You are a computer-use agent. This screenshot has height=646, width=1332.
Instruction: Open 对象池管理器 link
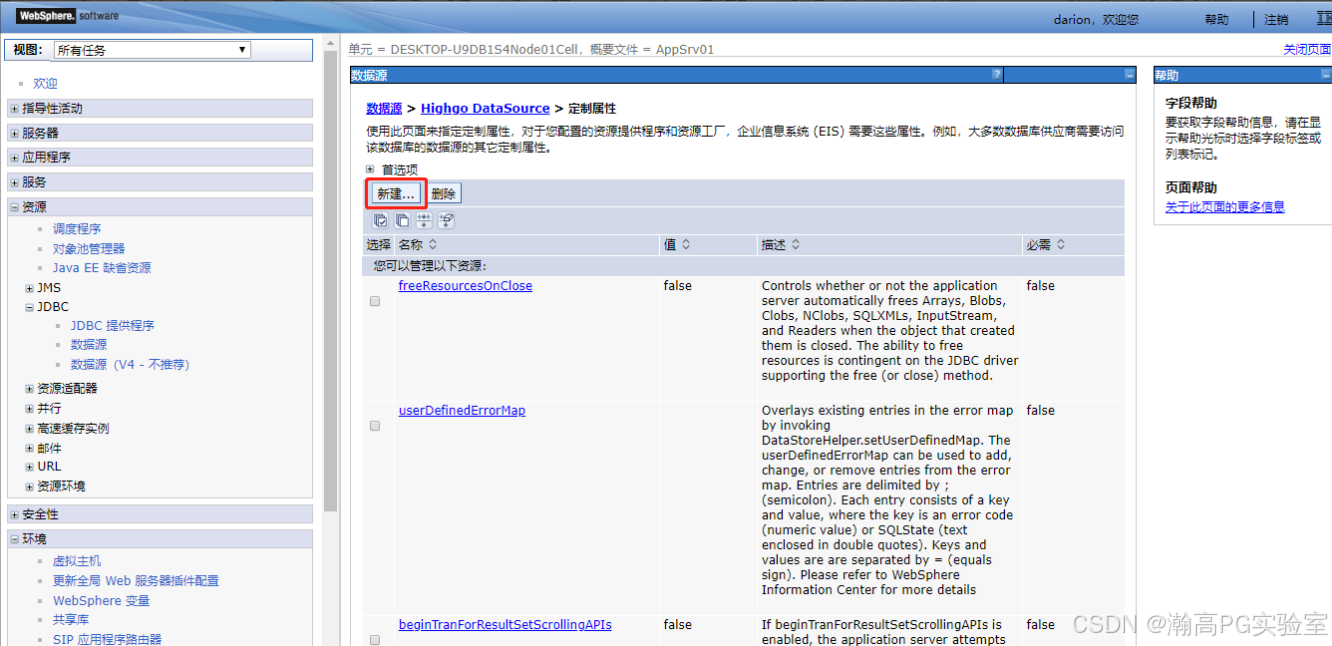89,249
